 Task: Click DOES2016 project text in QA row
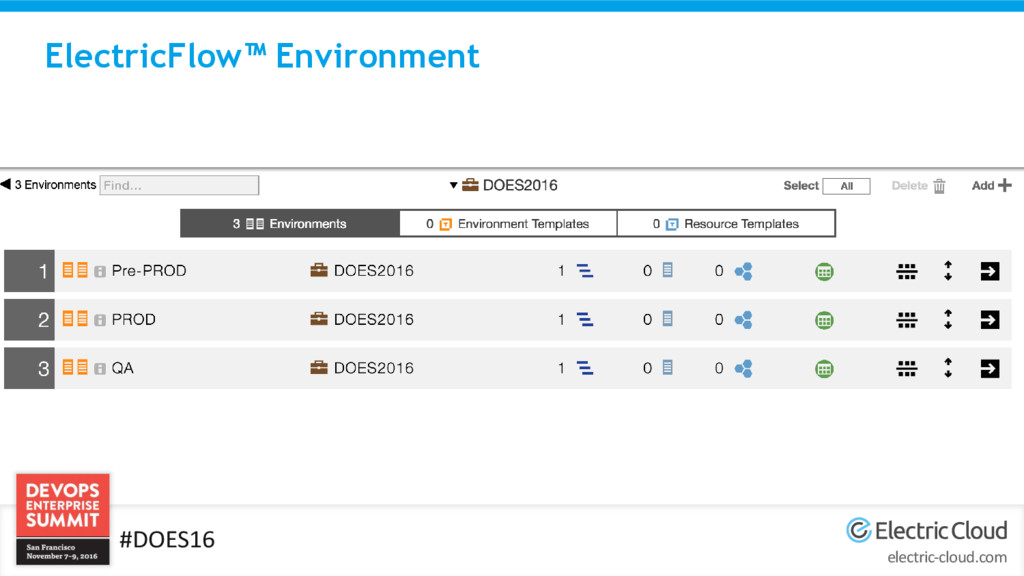point(374,368)
